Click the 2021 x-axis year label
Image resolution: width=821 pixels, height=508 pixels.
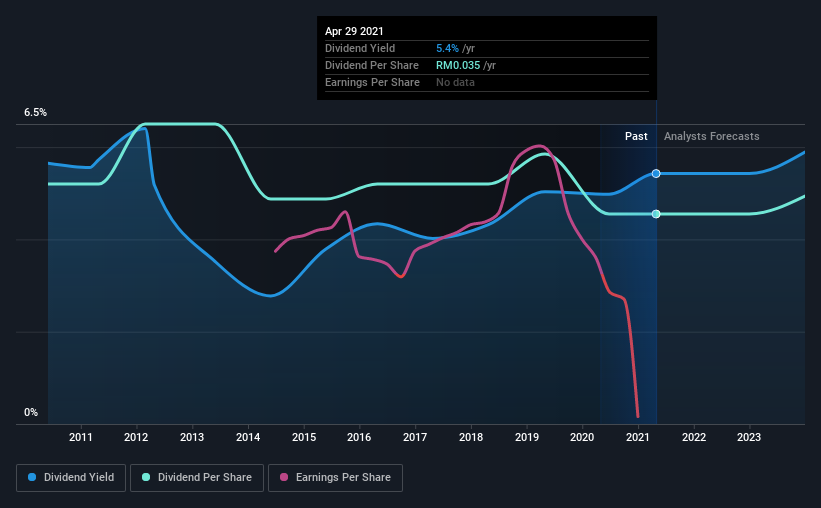[x=638, y=437]
